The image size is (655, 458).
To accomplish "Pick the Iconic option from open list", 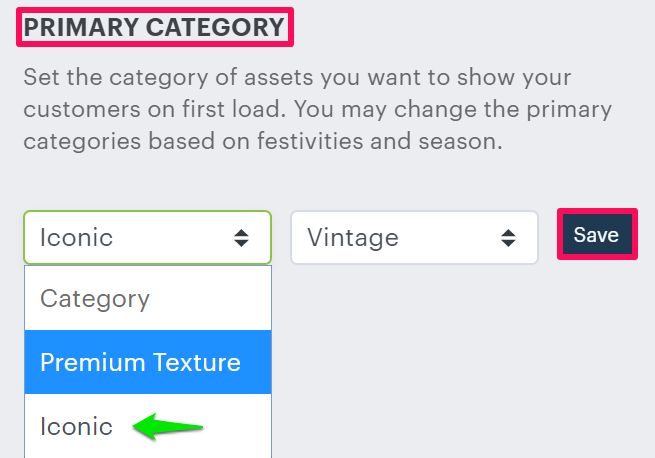I will click(x=77, y=426).
